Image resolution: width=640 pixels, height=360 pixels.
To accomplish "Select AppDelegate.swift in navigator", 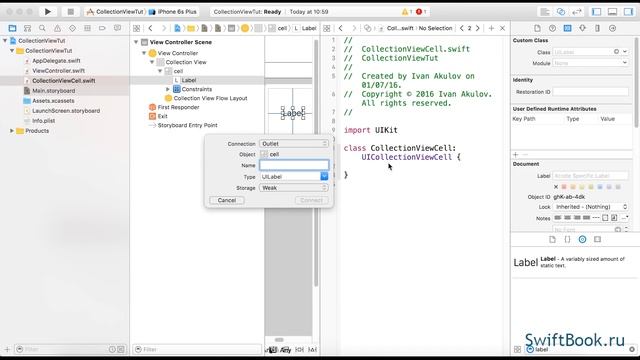I will [56, 61].
